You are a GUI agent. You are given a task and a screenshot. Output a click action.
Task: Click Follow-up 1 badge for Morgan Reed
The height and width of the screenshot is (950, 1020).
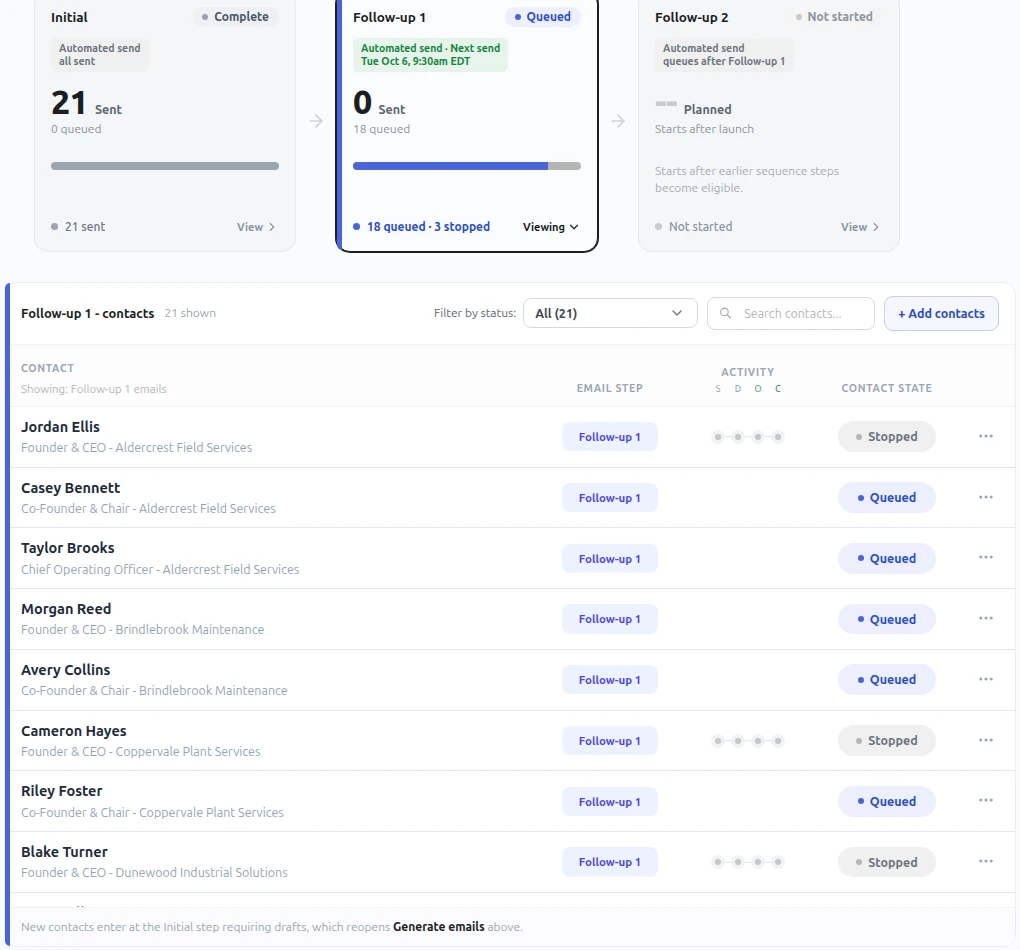coord(610,619)
